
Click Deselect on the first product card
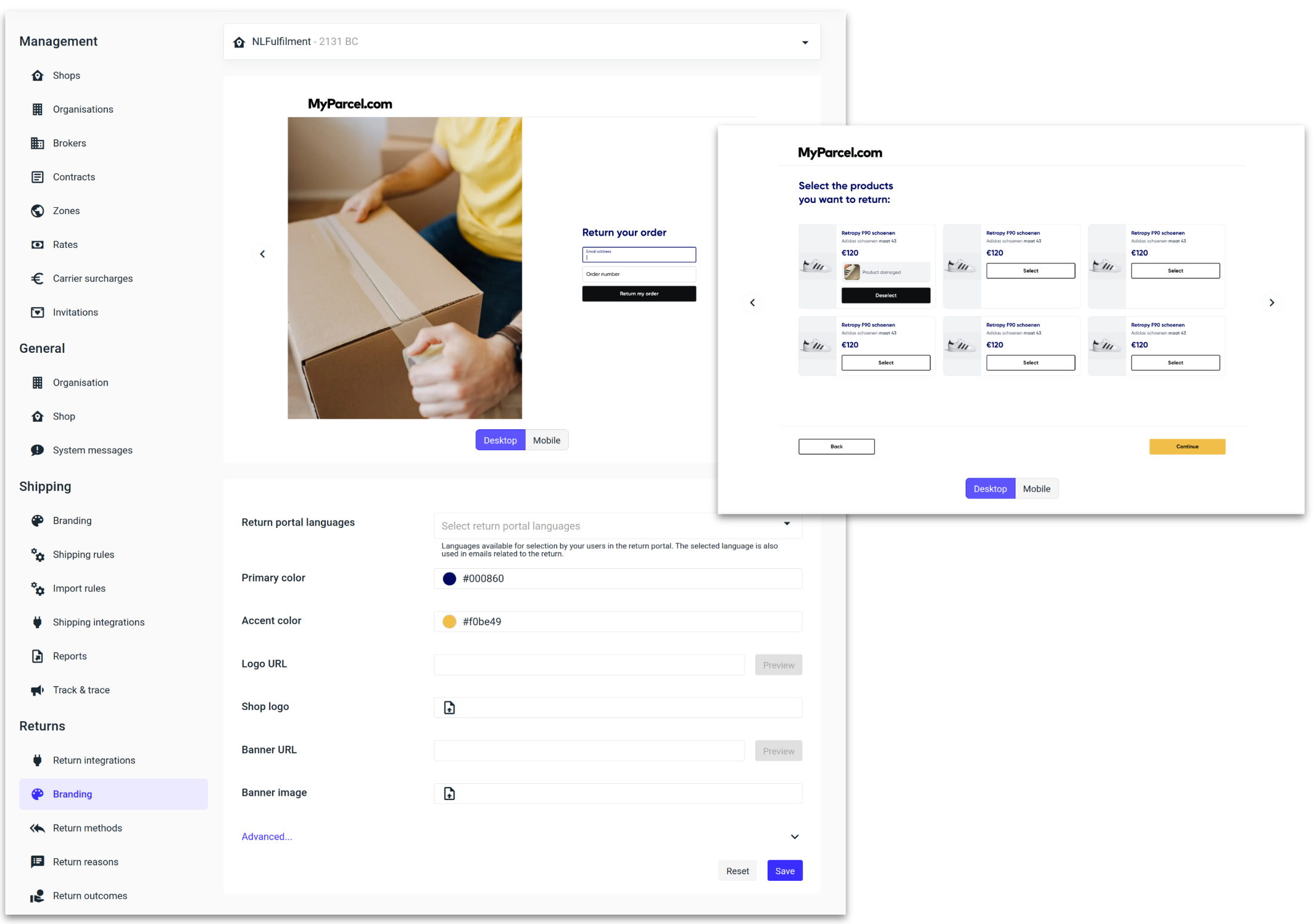pyautogui.click(x=886, y=295)
